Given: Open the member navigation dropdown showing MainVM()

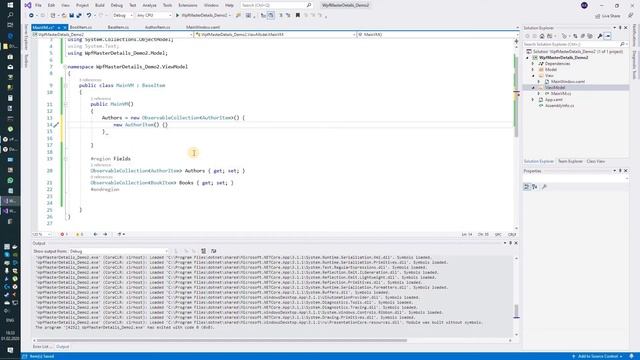Looking at the screenshot, I should coord(438,35).
